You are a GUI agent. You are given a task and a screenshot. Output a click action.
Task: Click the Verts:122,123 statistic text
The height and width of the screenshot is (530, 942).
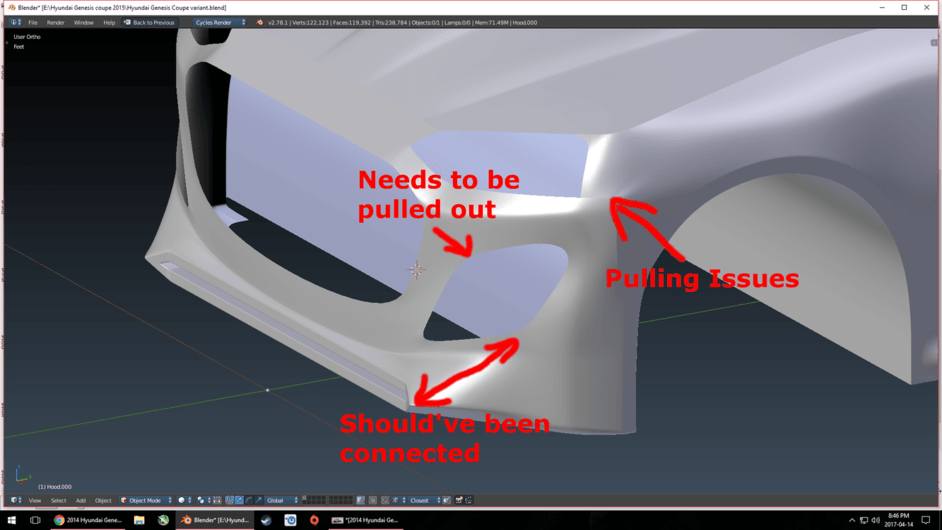pyautogui.click(x=310, y=23)
